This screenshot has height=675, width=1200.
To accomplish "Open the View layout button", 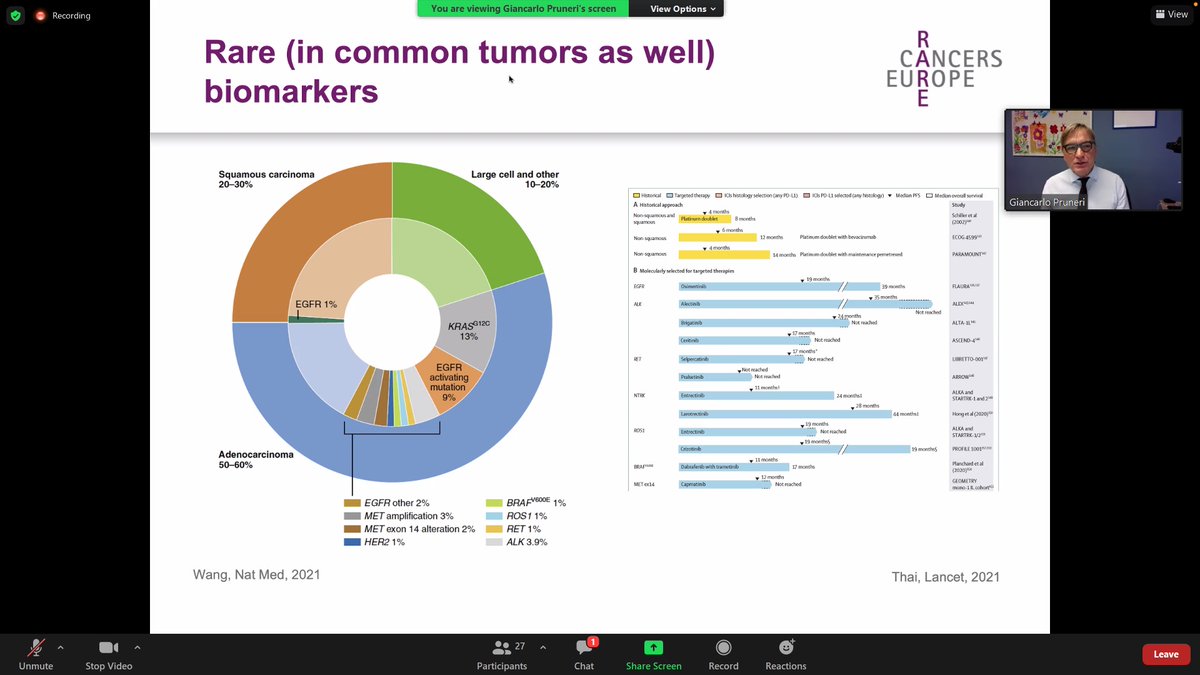I will pyautogui.click(x=1171, y=15).
